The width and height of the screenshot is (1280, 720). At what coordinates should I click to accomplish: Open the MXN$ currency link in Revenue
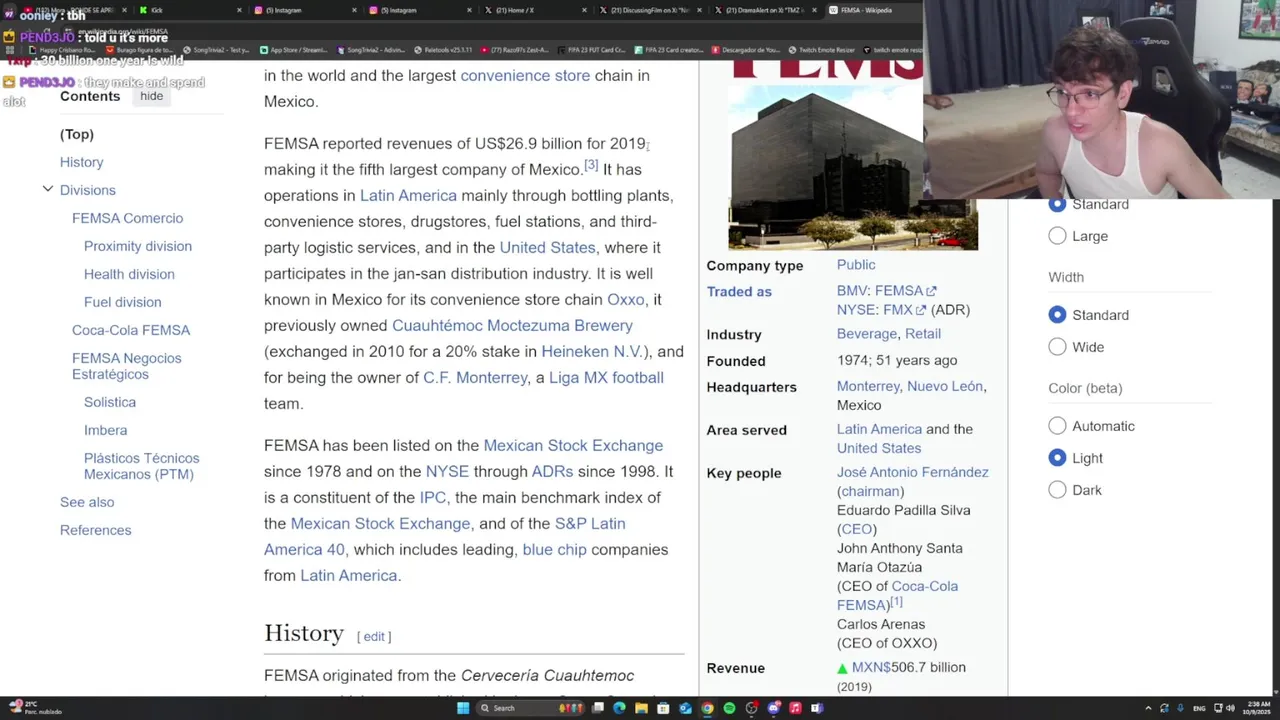click(870, 667)
